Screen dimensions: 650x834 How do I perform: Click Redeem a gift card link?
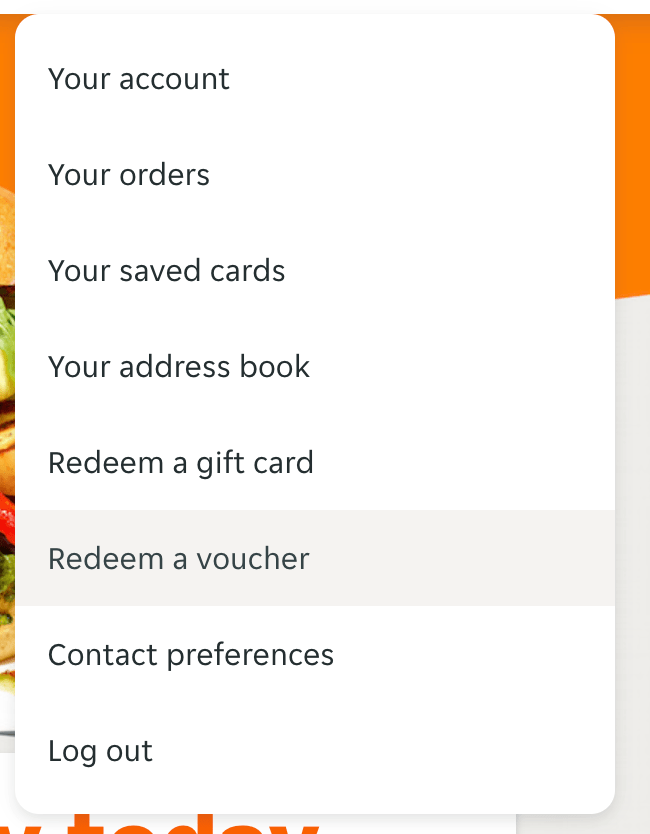pyautogui.click(x=180, y=462)
